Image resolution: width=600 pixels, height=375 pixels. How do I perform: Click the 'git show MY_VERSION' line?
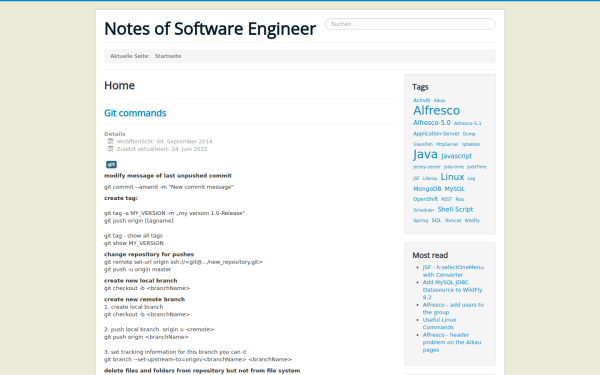point(134,243)
